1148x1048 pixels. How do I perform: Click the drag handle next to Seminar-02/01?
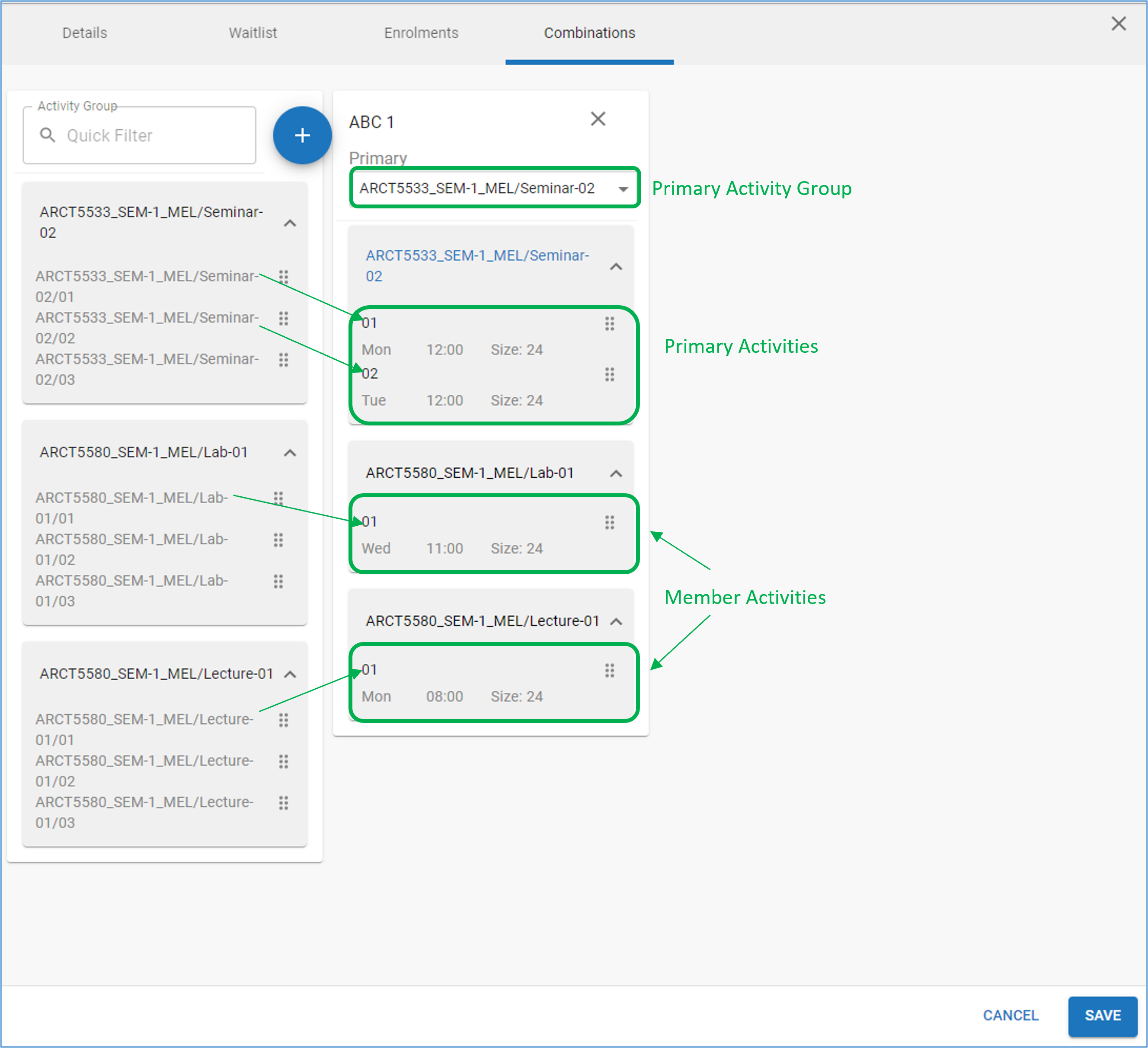pyautogui.click(x=284, y=277)
